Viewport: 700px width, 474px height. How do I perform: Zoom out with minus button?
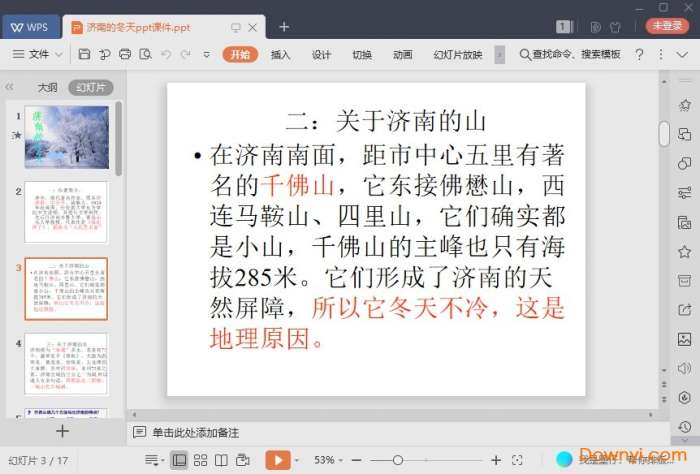pyautogui.click(x=356, y=460)
